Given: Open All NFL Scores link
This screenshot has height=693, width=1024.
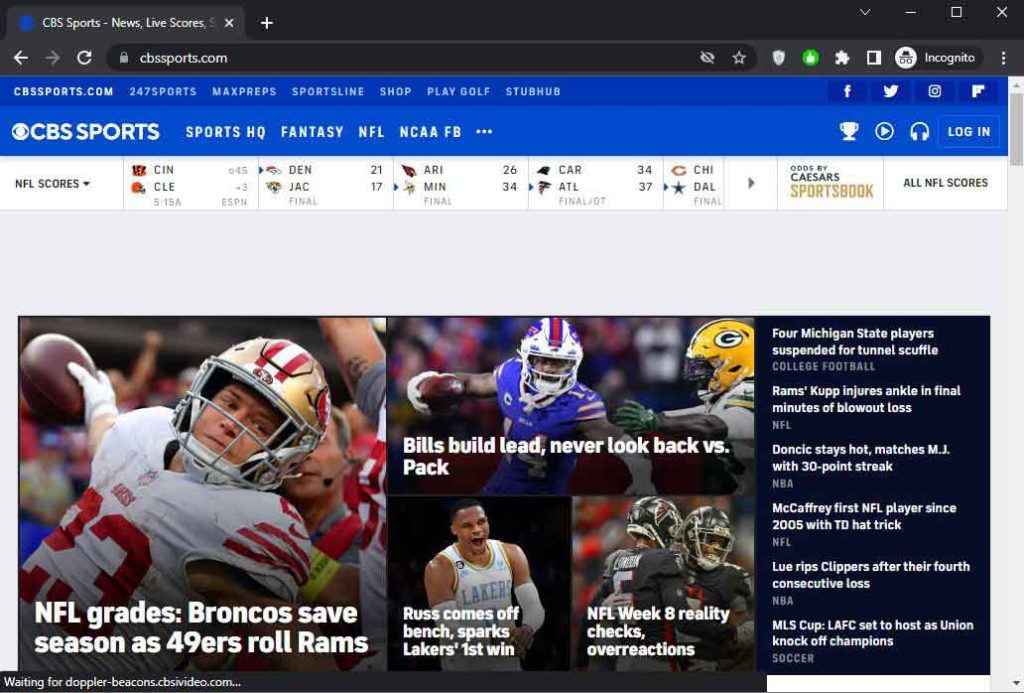Looking at the screenshot, I should coord(945,183).
